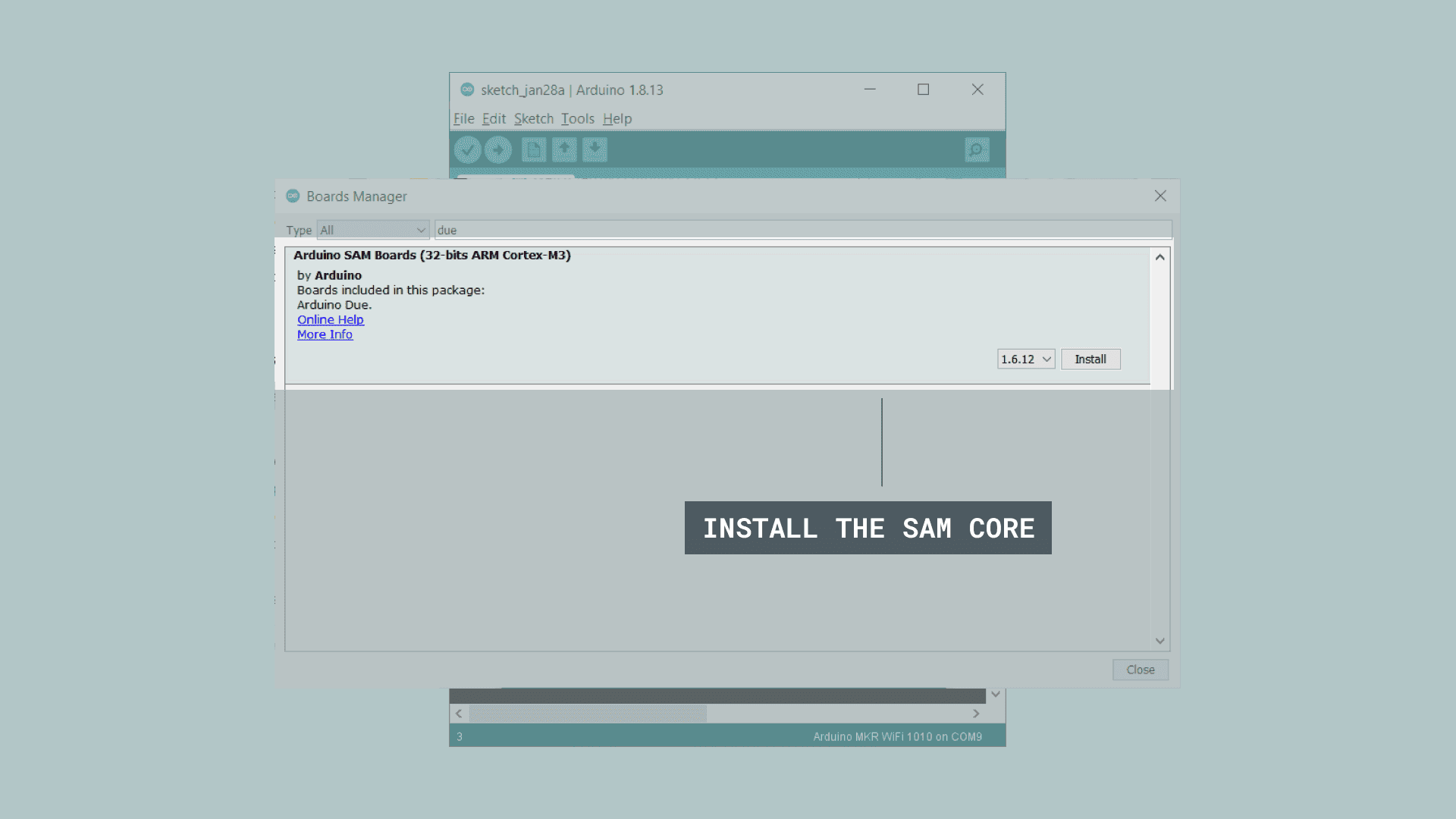Open the File menu
1456x819 pixels.
click(x=463, y=119)
